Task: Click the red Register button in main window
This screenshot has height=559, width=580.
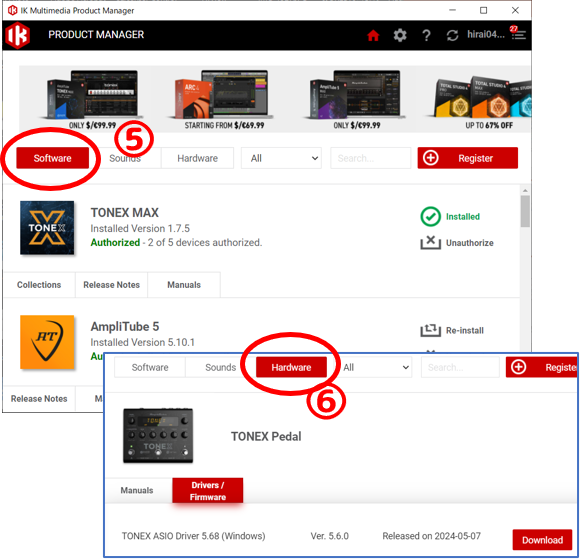Action: tap(468, 158)
